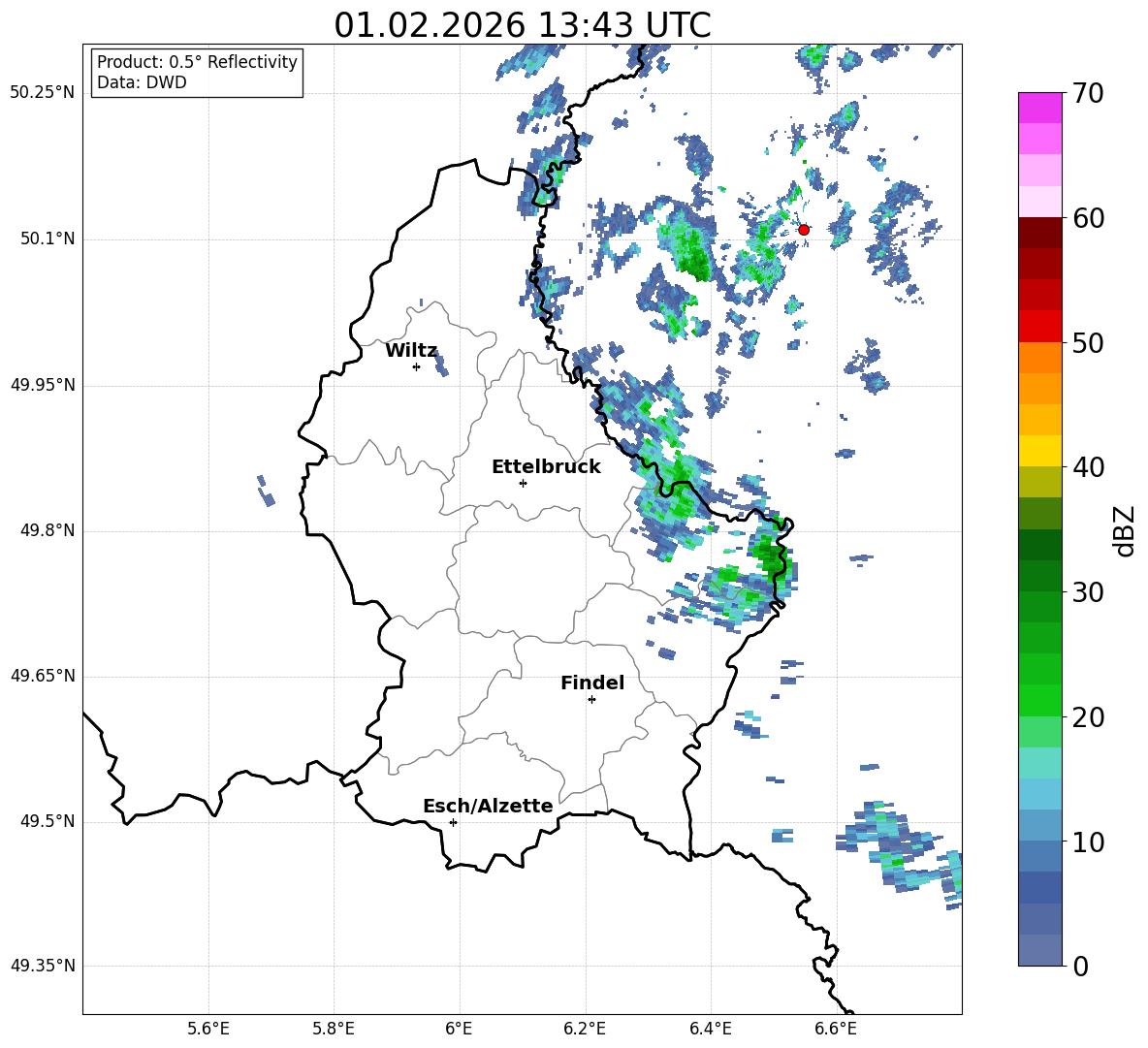The image size is (1148, 1048).
Task: Click the Data: DWD text
Action: tap(142, 82)
